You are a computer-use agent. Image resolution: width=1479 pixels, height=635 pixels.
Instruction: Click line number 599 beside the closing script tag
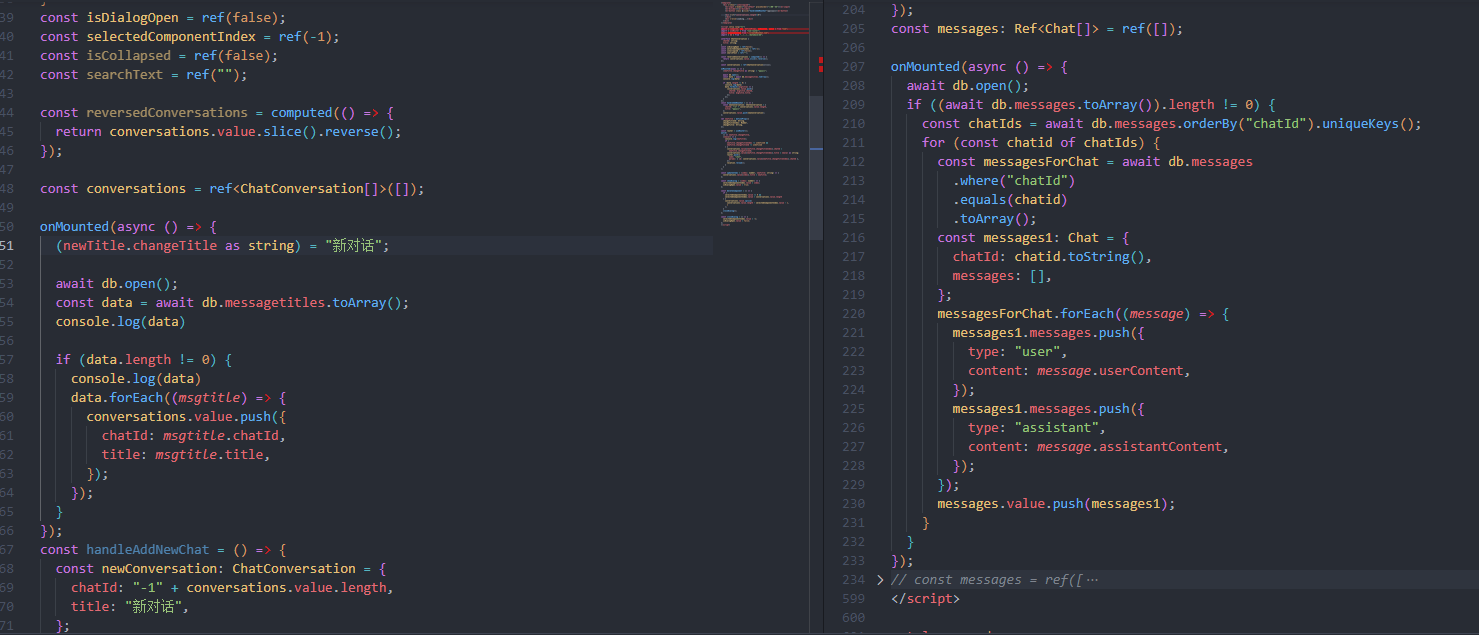coord(853,599)
